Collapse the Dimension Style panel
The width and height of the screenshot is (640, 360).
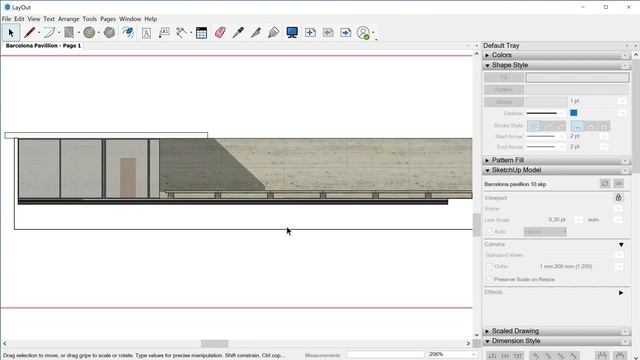click(x=487, y=341)
